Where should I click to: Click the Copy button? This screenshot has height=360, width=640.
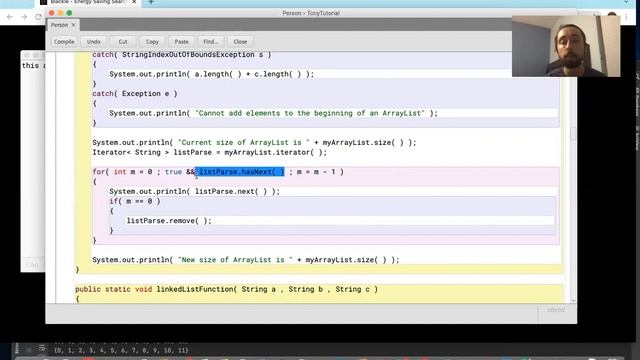point(152,42)
